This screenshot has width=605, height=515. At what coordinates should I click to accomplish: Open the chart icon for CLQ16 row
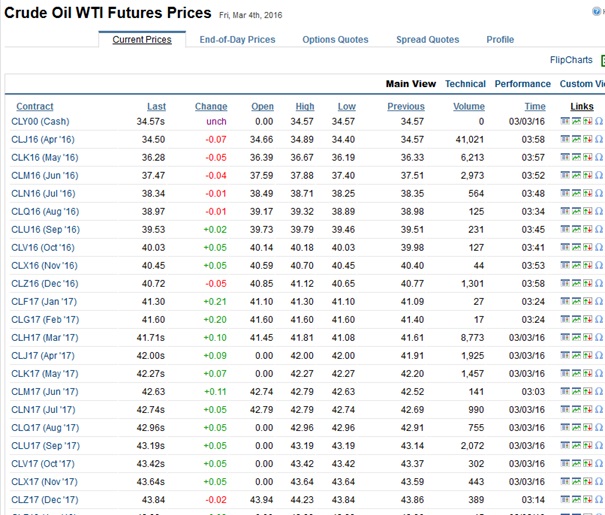(x=577, y=211)
